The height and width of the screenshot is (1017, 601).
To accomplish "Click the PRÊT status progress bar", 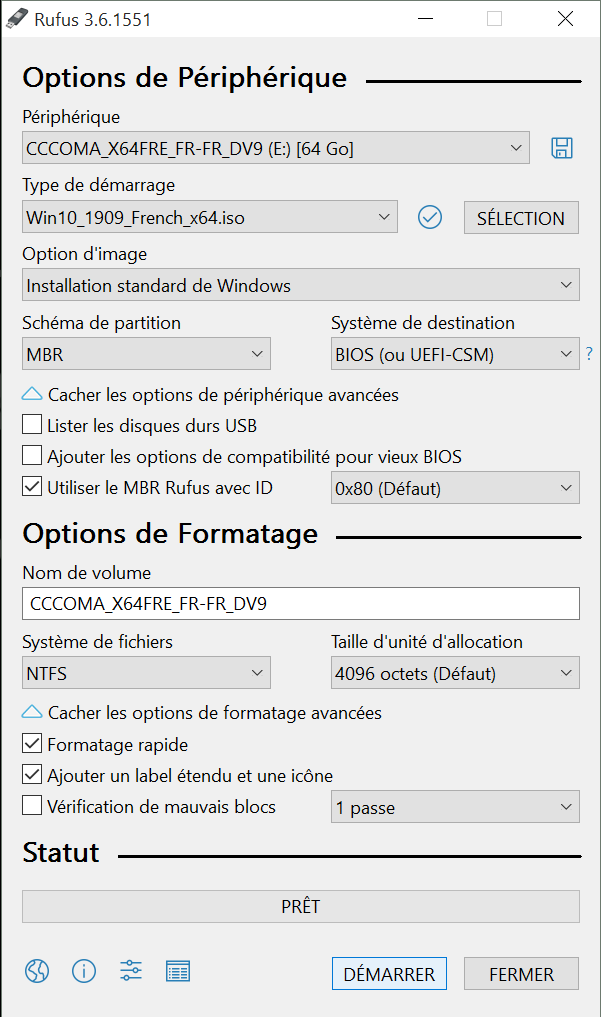I will pos(300,907).
